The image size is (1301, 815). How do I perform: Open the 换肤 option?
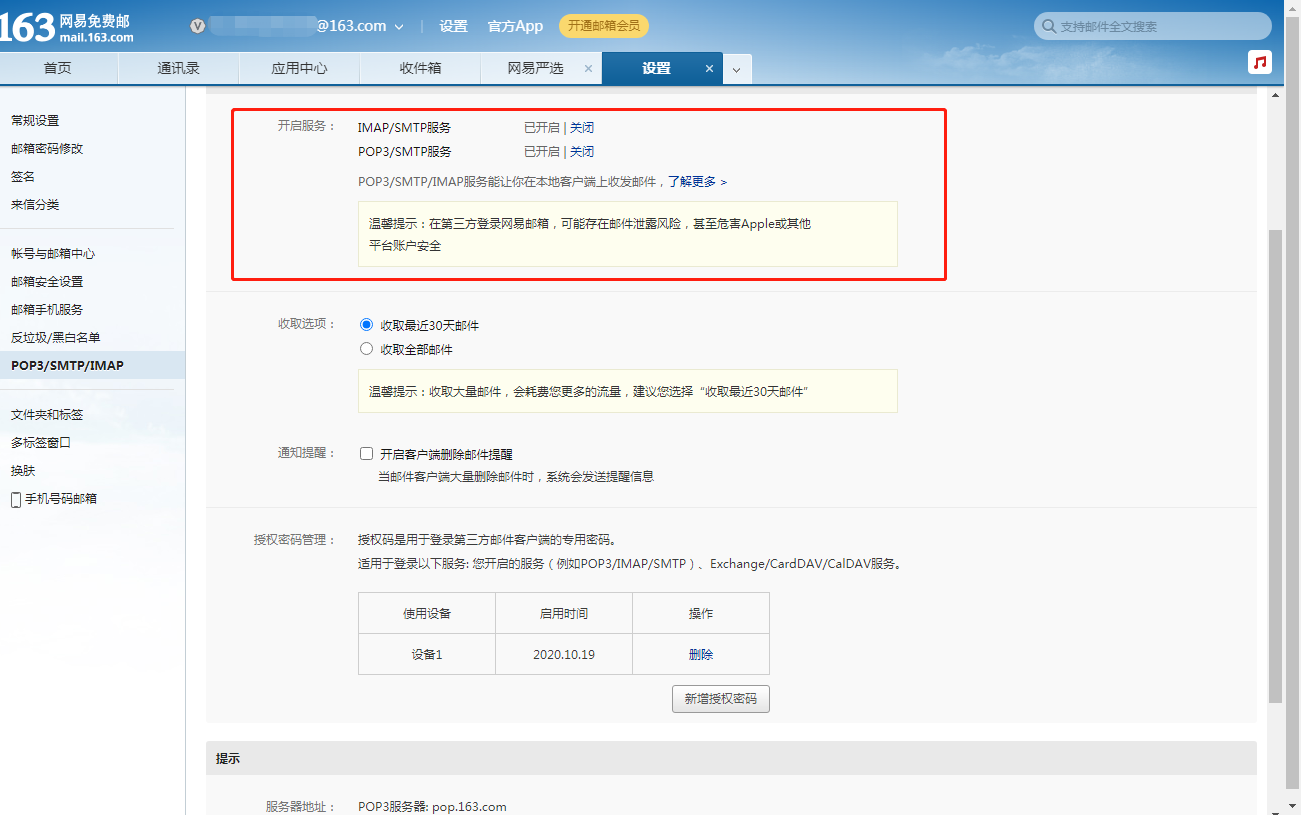(x=23, y=471)
